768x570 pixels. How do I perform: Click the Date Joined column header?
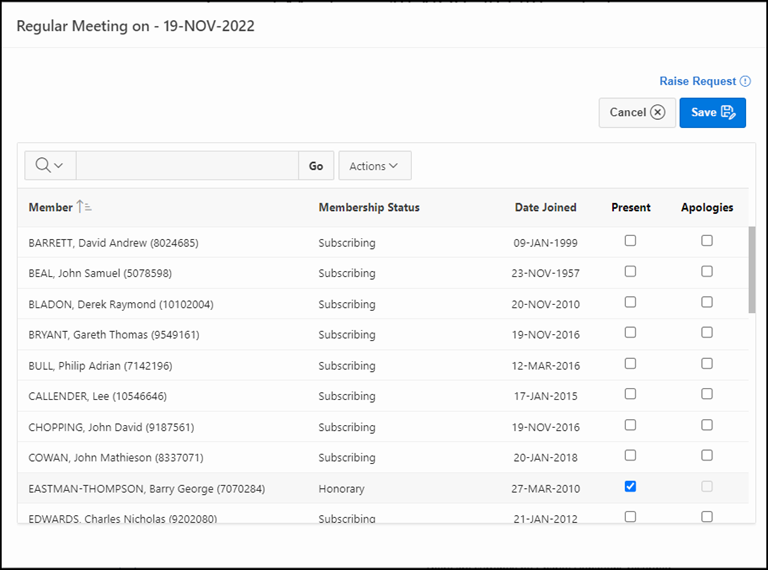point(545,208)
